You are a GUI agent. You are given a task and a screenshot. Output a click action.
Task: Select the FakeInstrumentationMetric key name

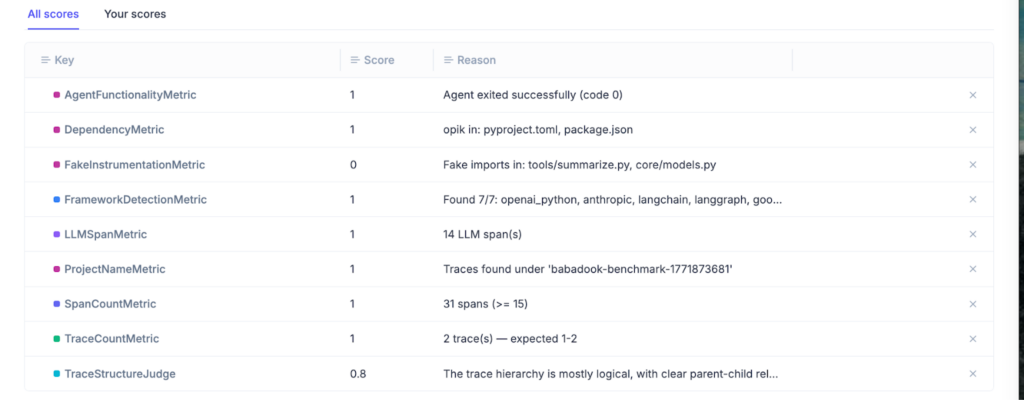134,165
